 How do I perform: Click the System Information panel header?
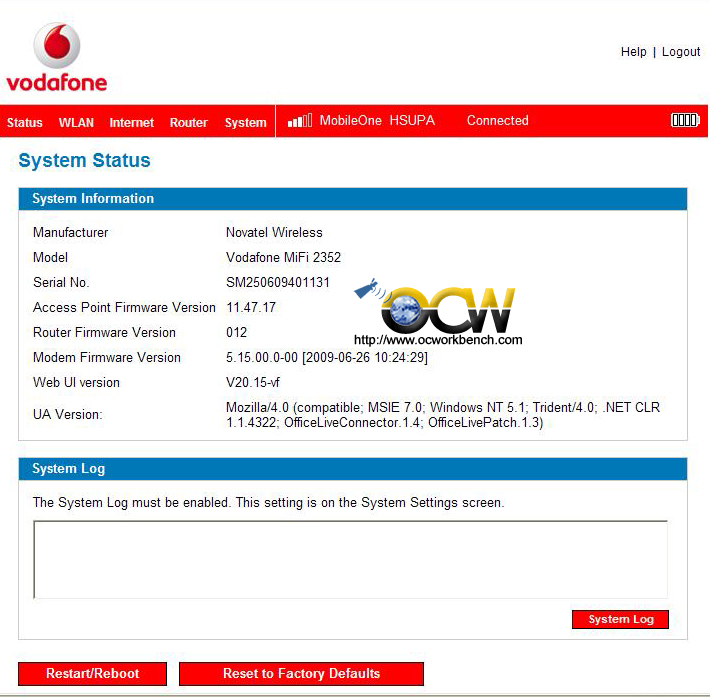353,199
